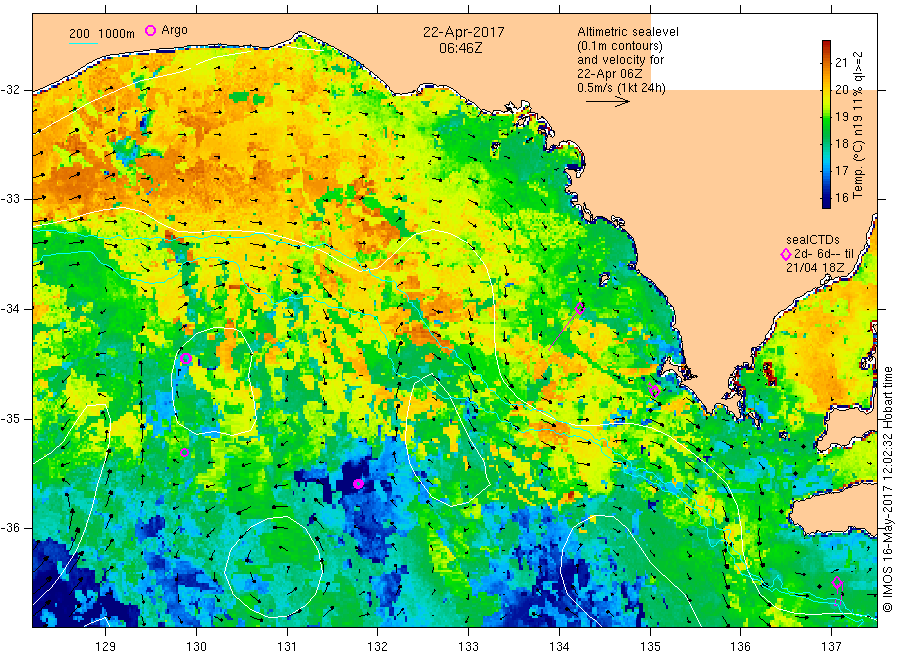This screenshot has height=660, width=900.
Task: Click the cyan 200m isobath legend line
Action: click(x=83, y=43)
